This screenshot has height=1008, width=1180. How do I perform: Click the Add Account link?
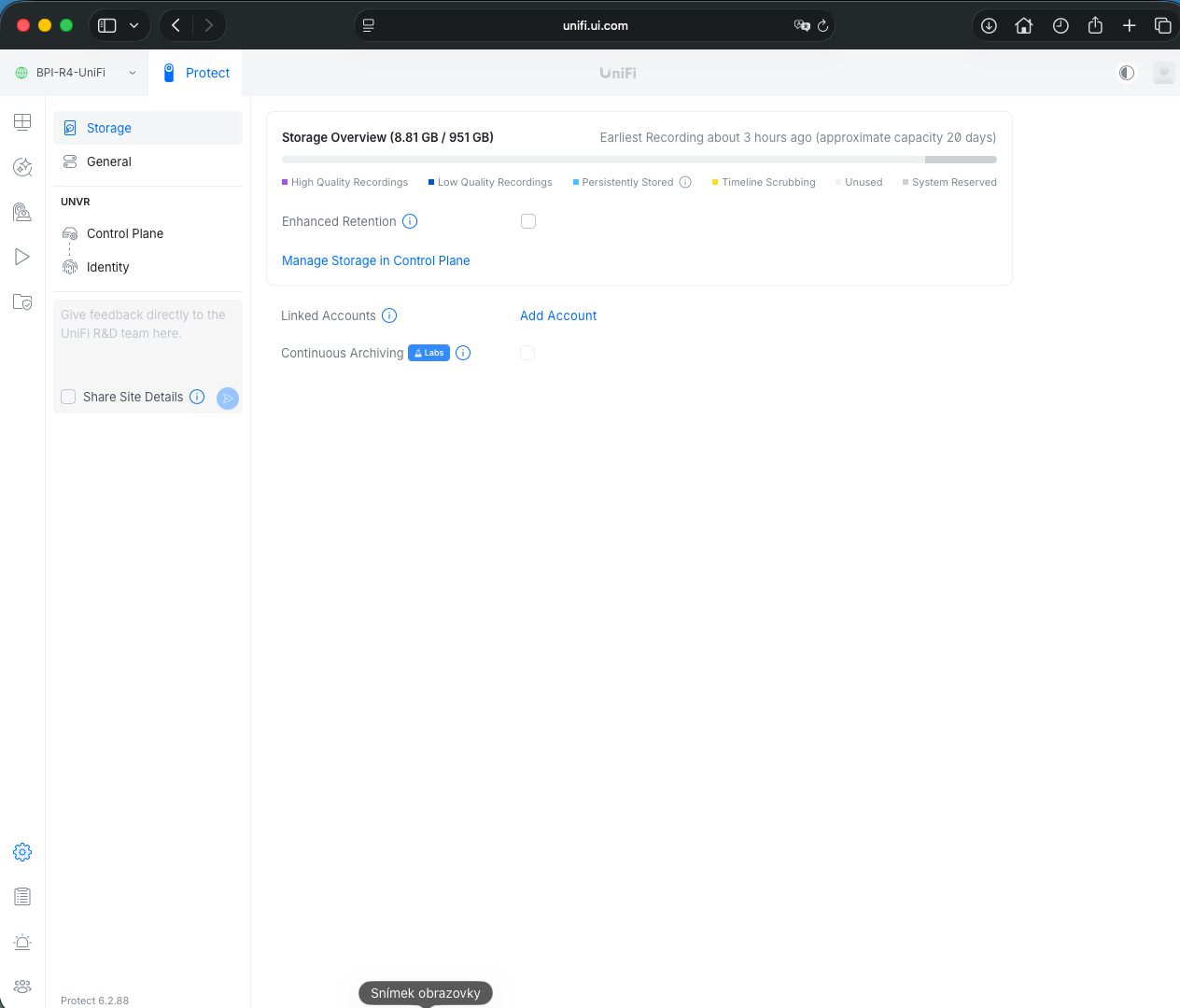[x=558, y=315]
